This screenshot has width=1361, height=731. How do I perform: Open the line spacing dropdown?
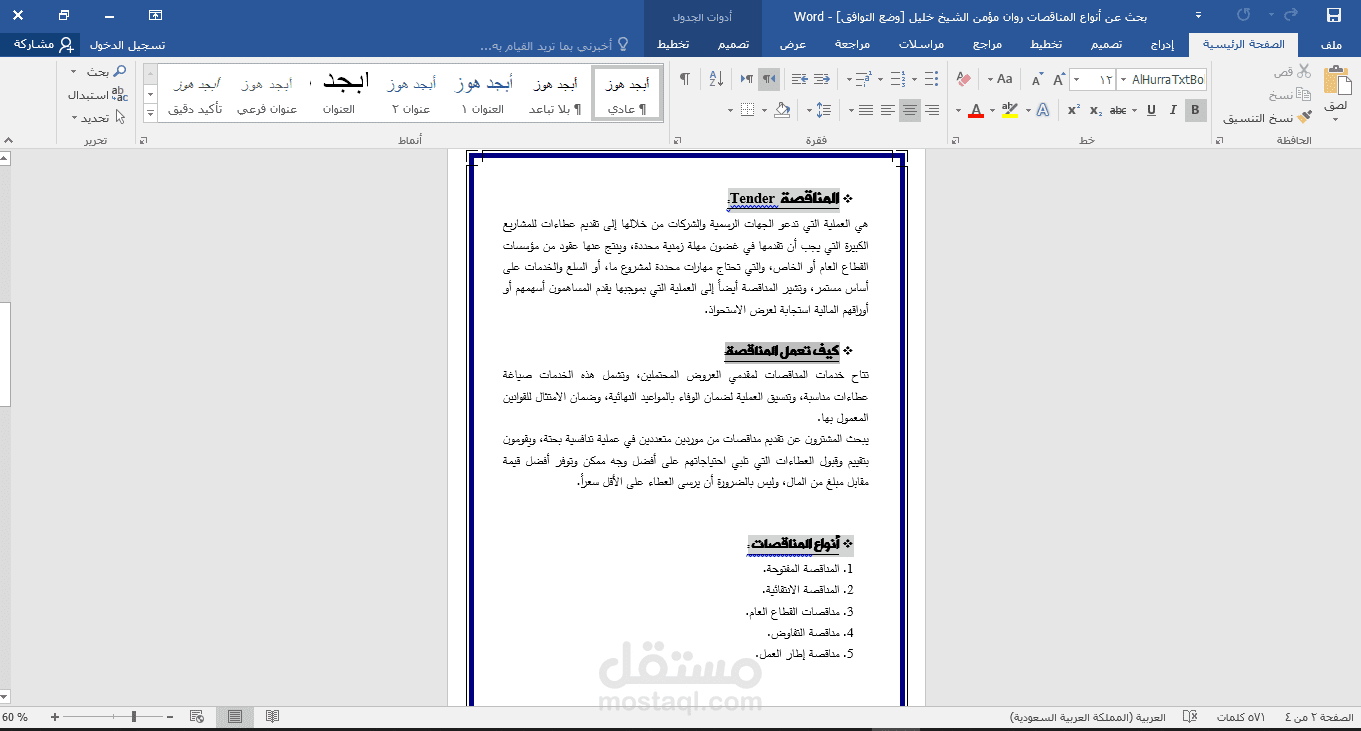coord(824,110)
